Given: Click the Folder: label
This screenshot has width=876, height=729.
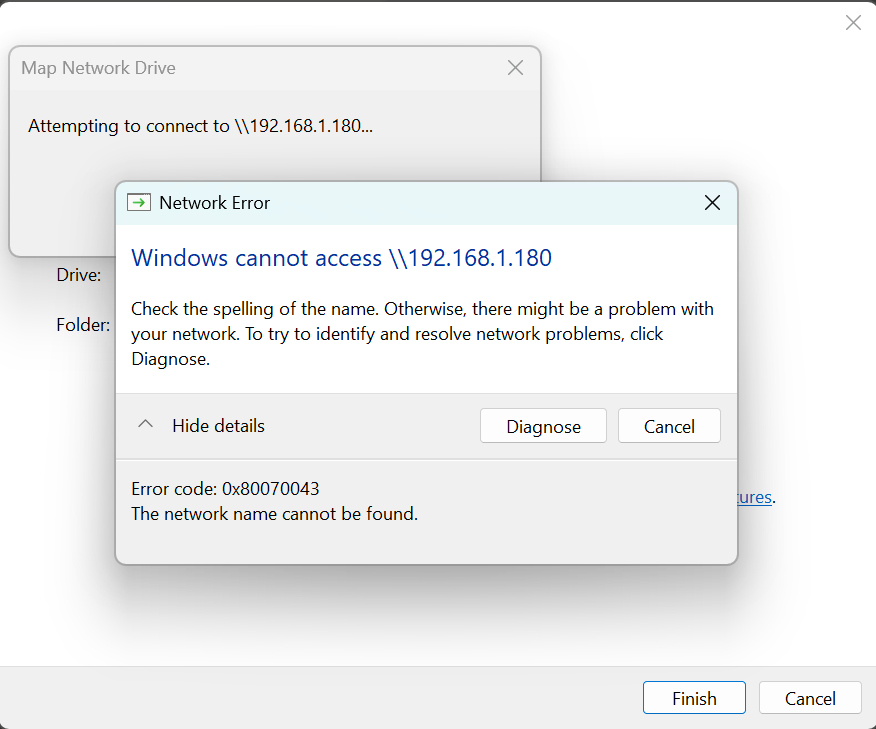Looking at the screenshot, I should click(82, 325).
